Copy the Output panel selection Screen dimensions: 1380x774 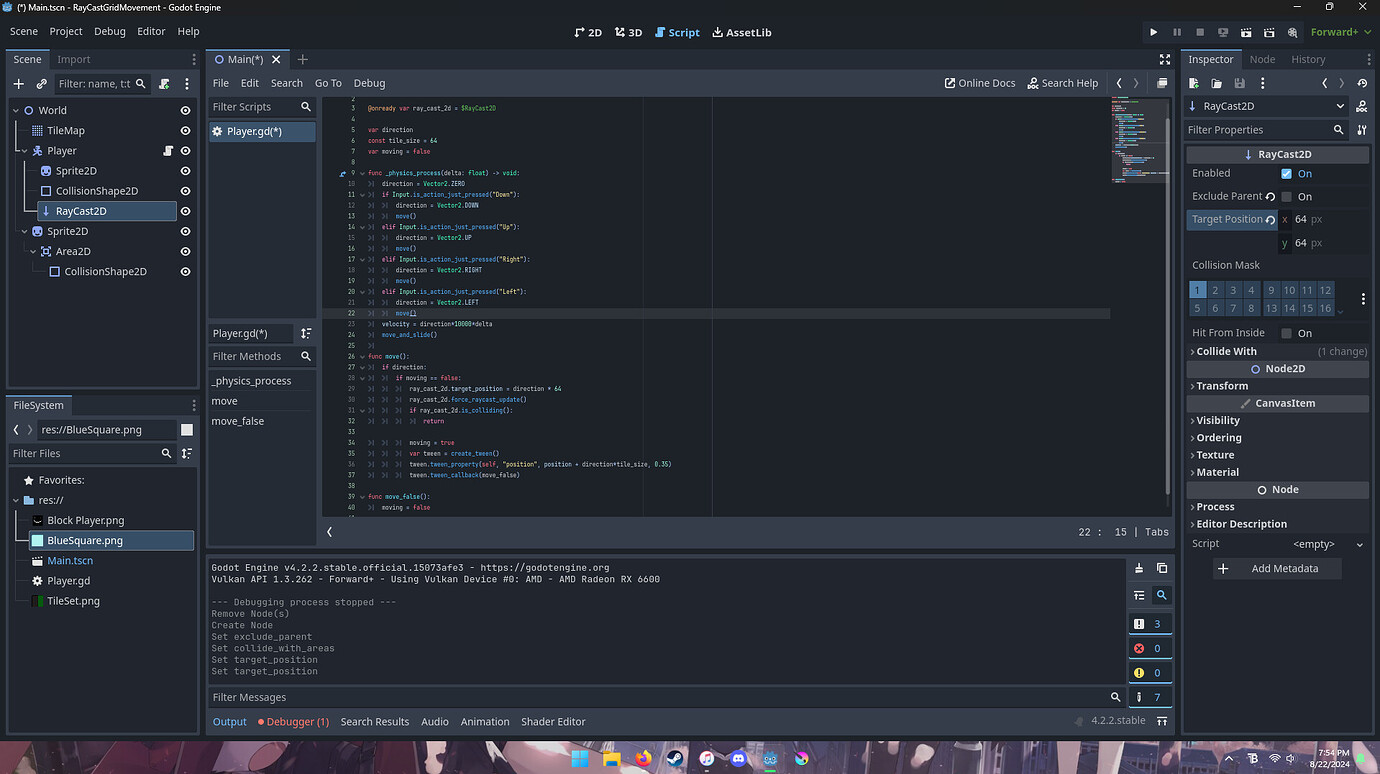pyautogui.click(x=1162, y=568)
